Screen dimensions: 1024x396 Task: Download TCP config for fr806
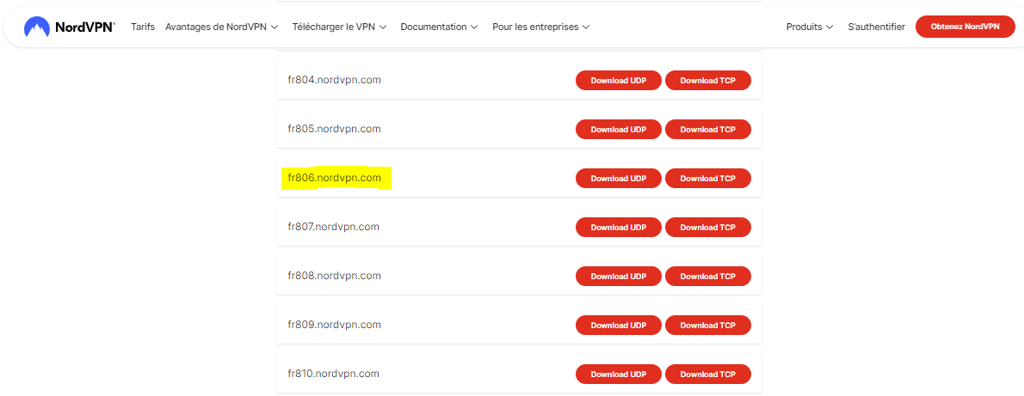[708, 178]
